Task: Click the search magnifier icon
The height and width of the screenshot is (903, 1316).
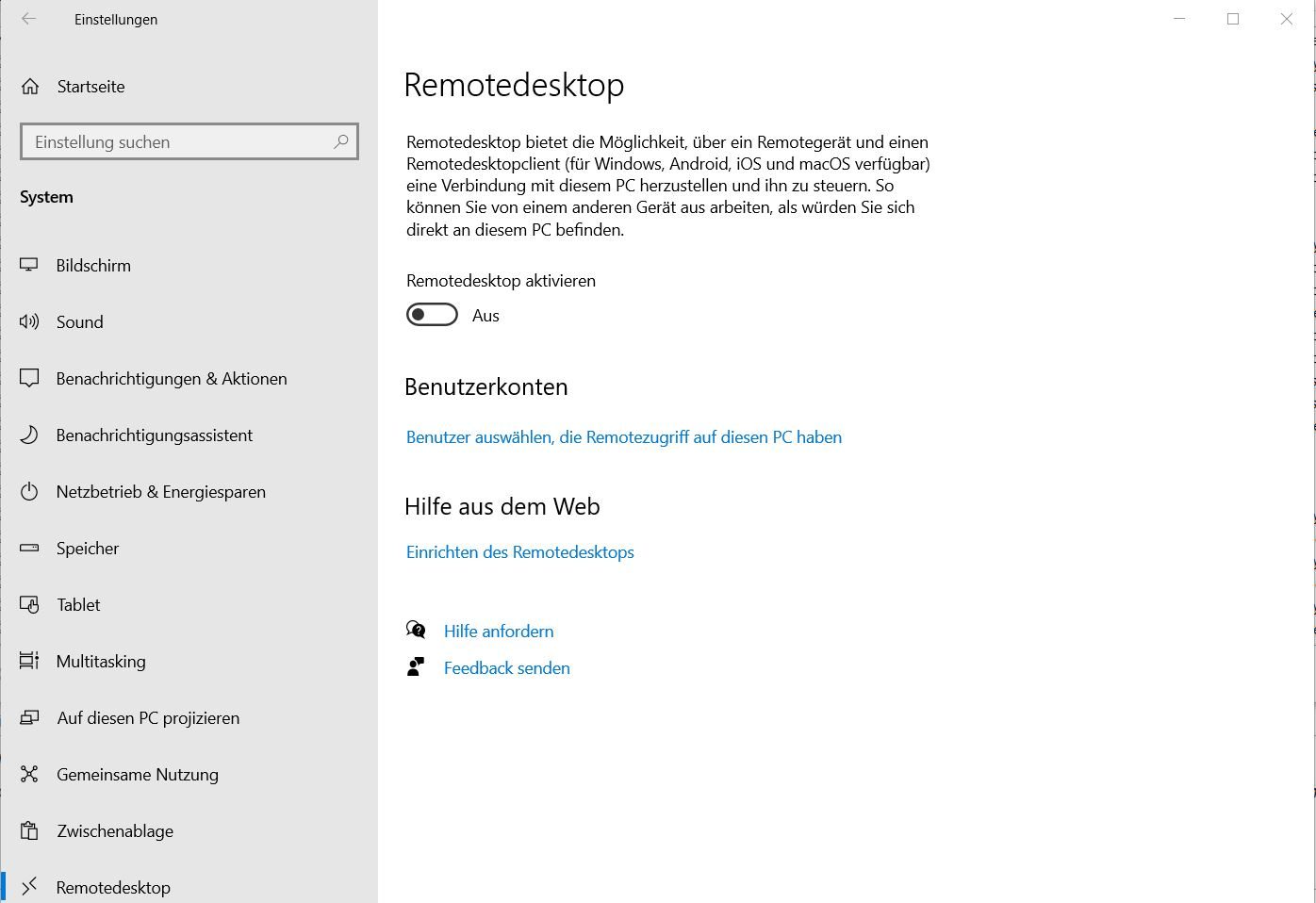Action: coord(341,141)
